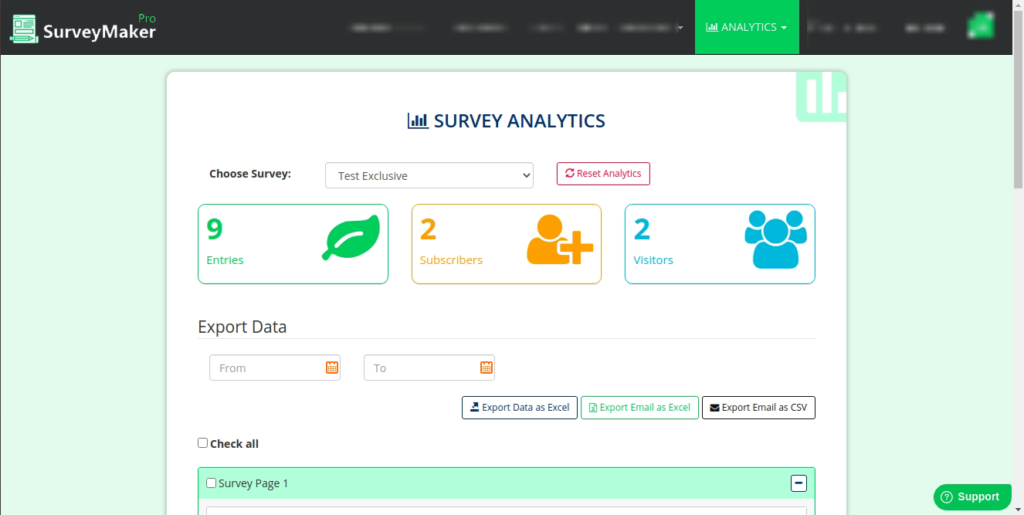Click the green leaf Entries icon
This screenshot has height=515, width=1024.
pos(351,238)
